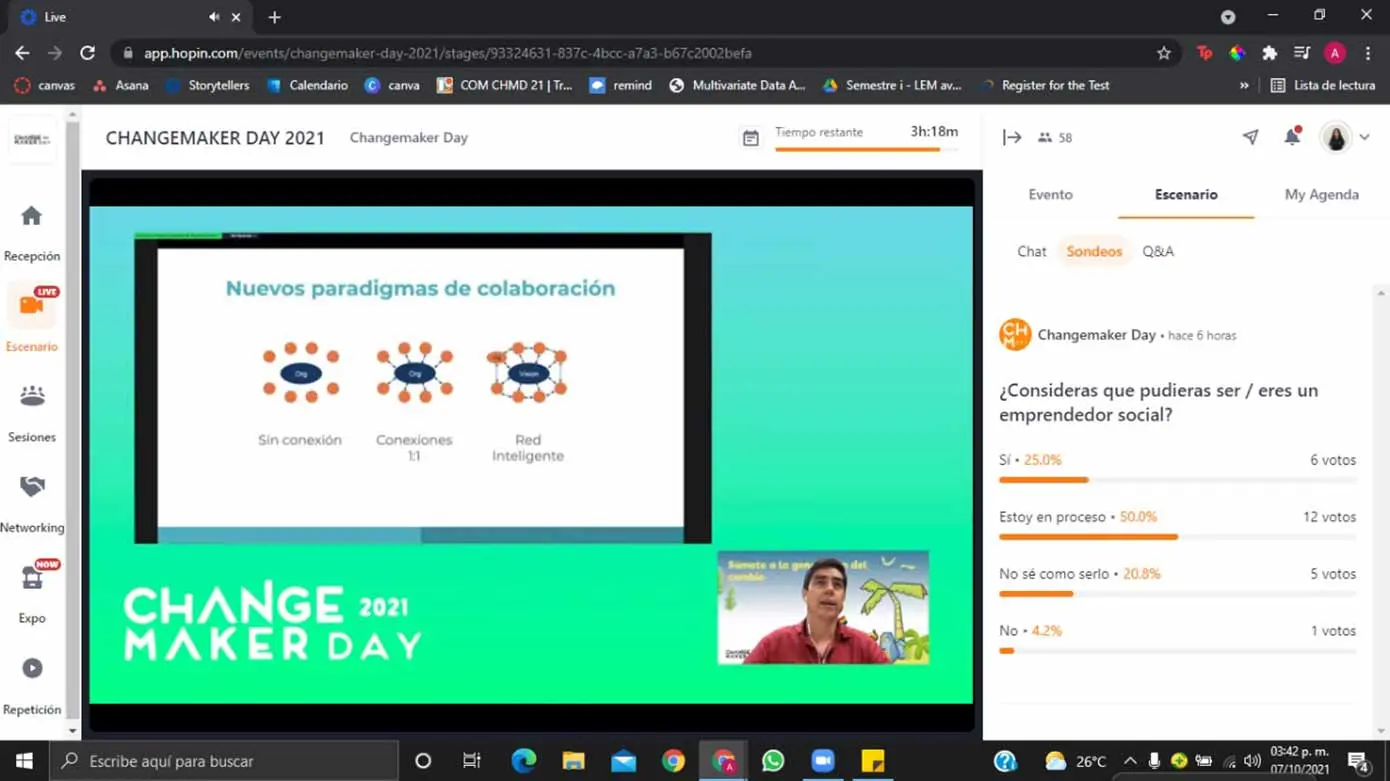Open Lista de lectura reading list
This screenshot has width=1390, height=781.
point(1322,85)
